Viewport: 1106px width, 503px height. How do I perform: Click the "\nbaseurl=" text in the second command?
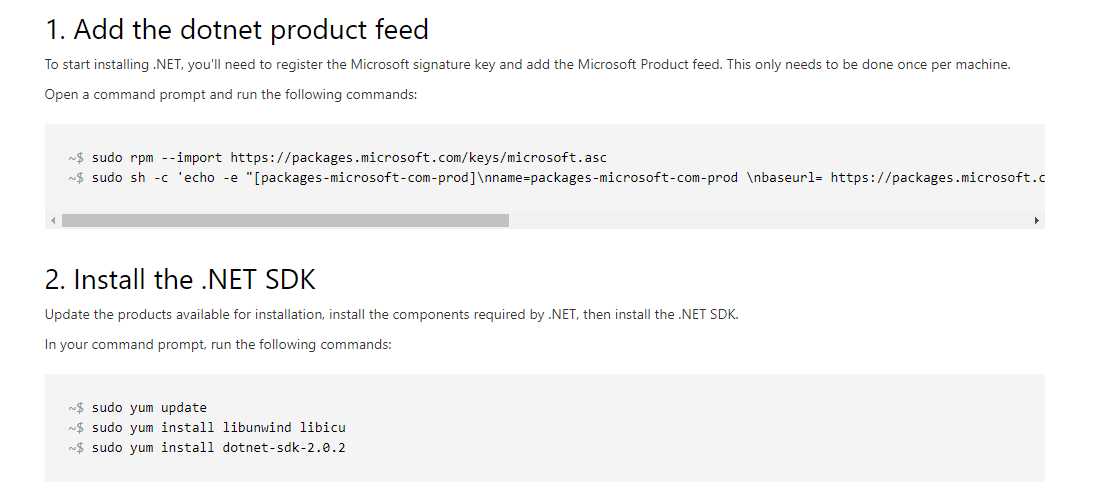pos(784,177)
